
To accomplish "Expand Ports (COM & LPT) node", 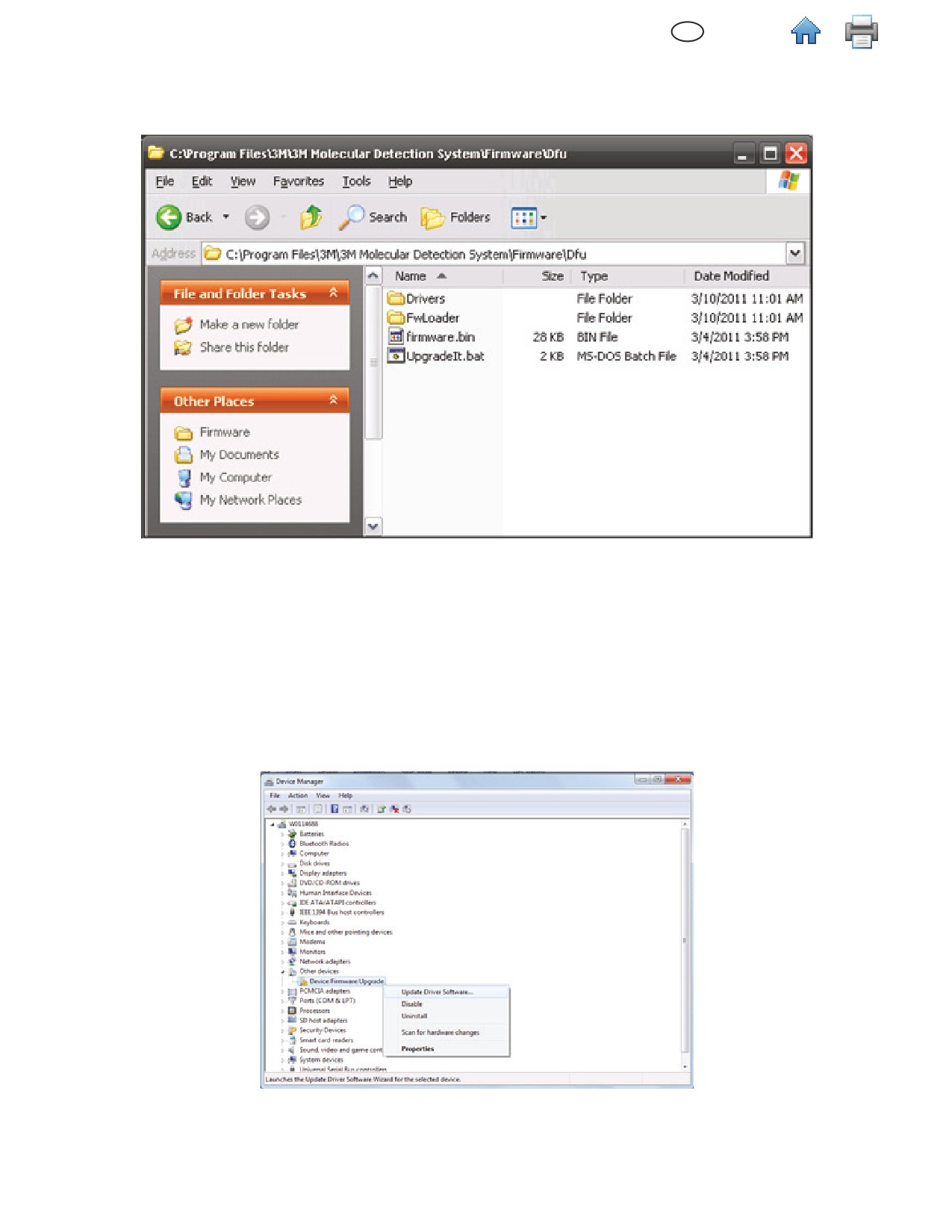I will click(x=283, y=1001).
